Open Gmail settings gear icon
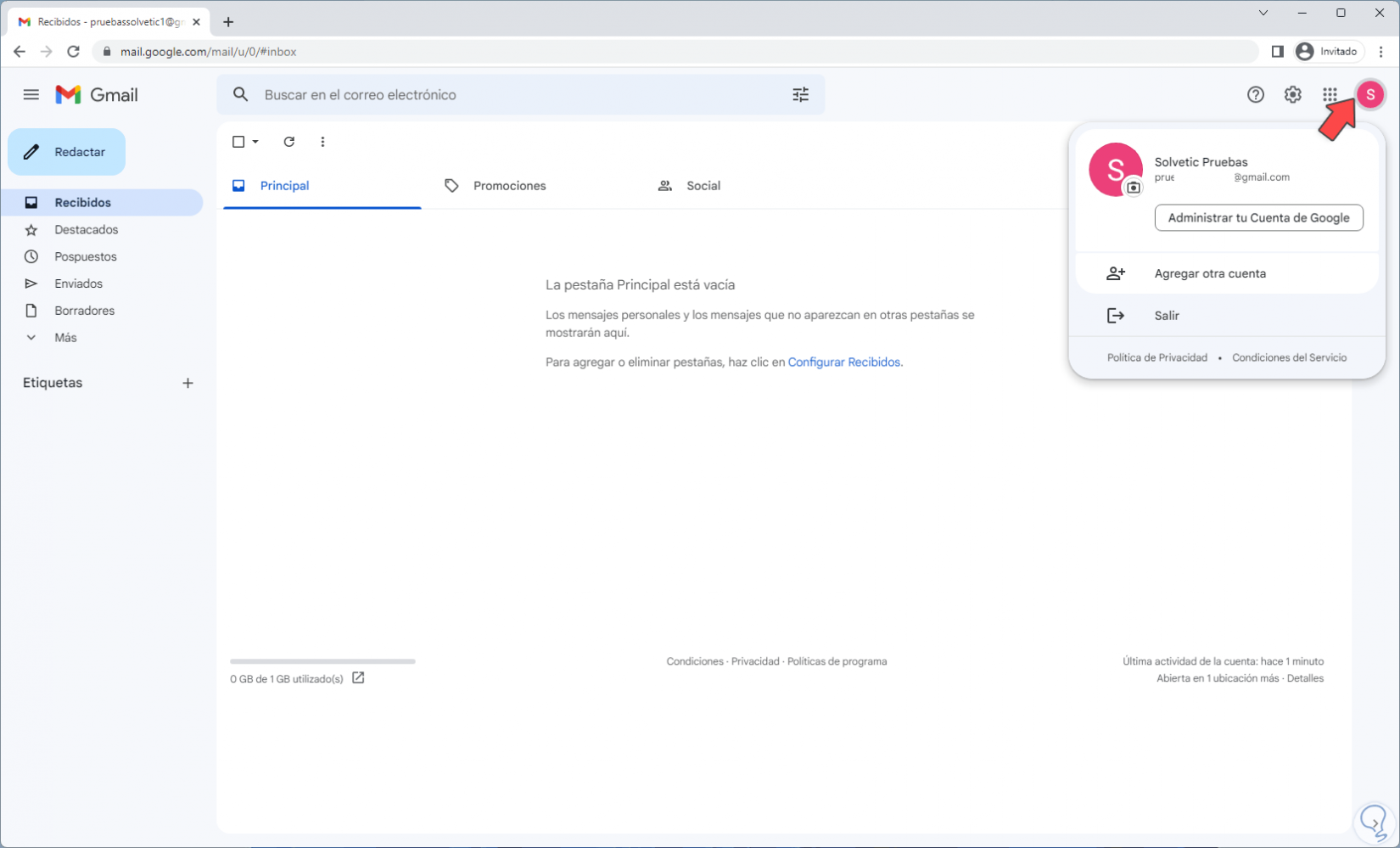 point(1292,95)
